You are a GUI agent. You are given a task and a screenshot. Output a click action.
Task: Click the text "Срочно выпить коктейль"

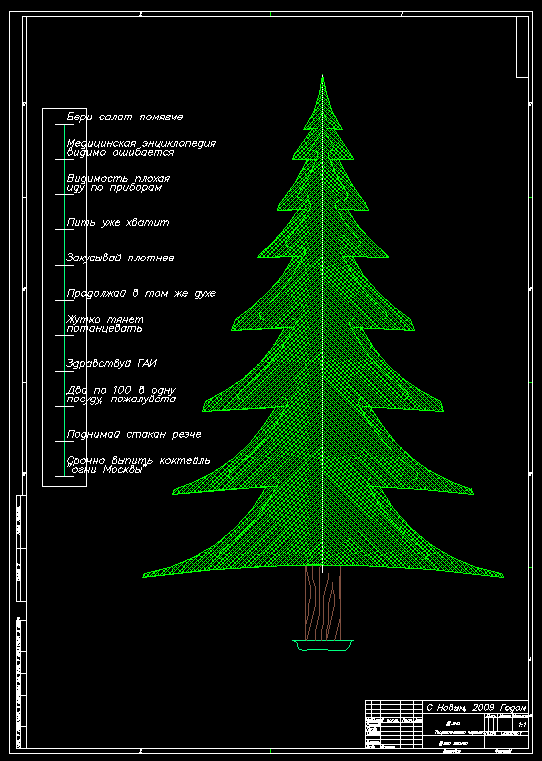pos(138,460)
